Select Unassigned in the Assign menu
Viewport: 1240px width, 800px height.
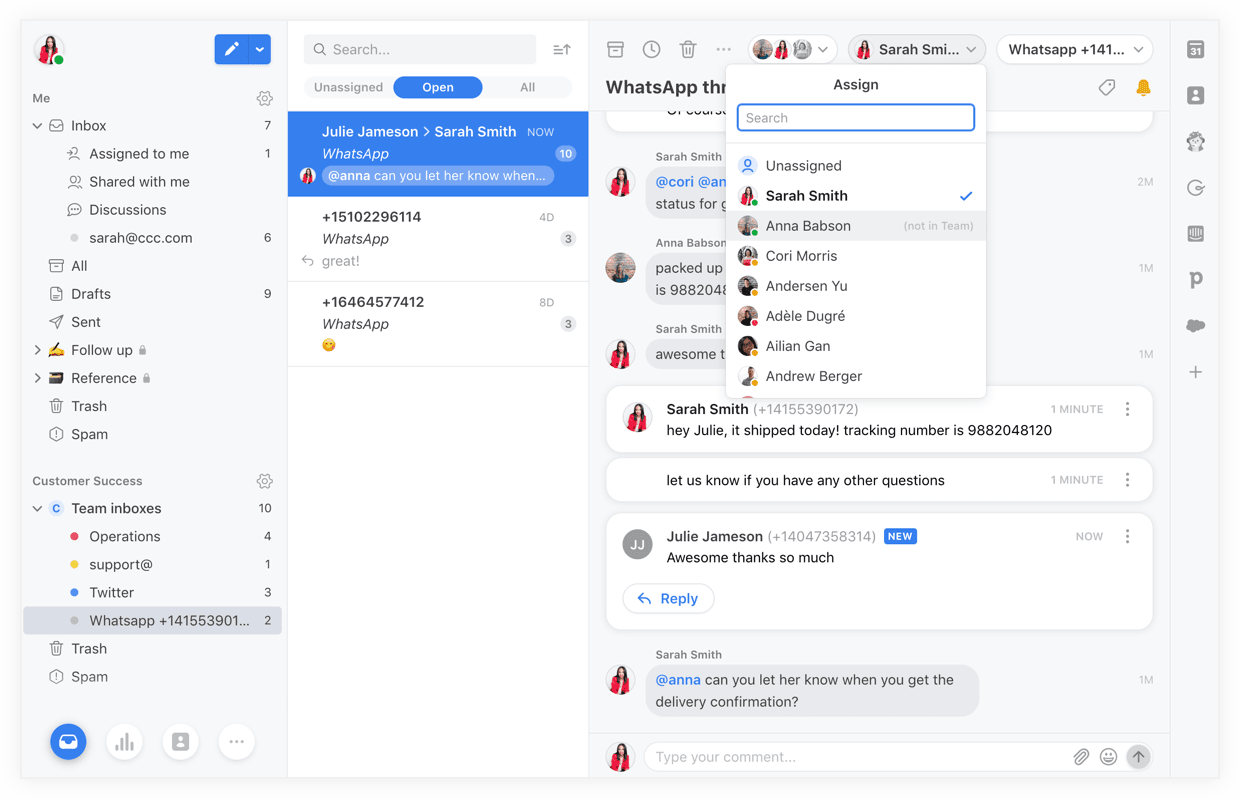[x=856, y=166]
